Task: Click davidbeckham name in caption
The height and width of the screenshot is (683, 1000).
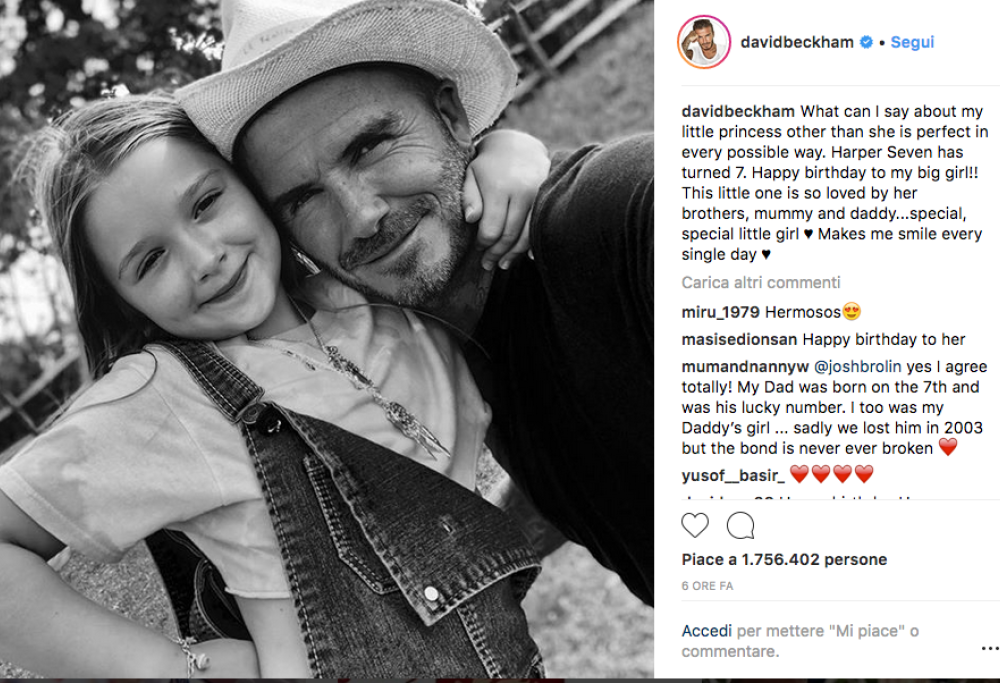Action: (x=738, y=112)
